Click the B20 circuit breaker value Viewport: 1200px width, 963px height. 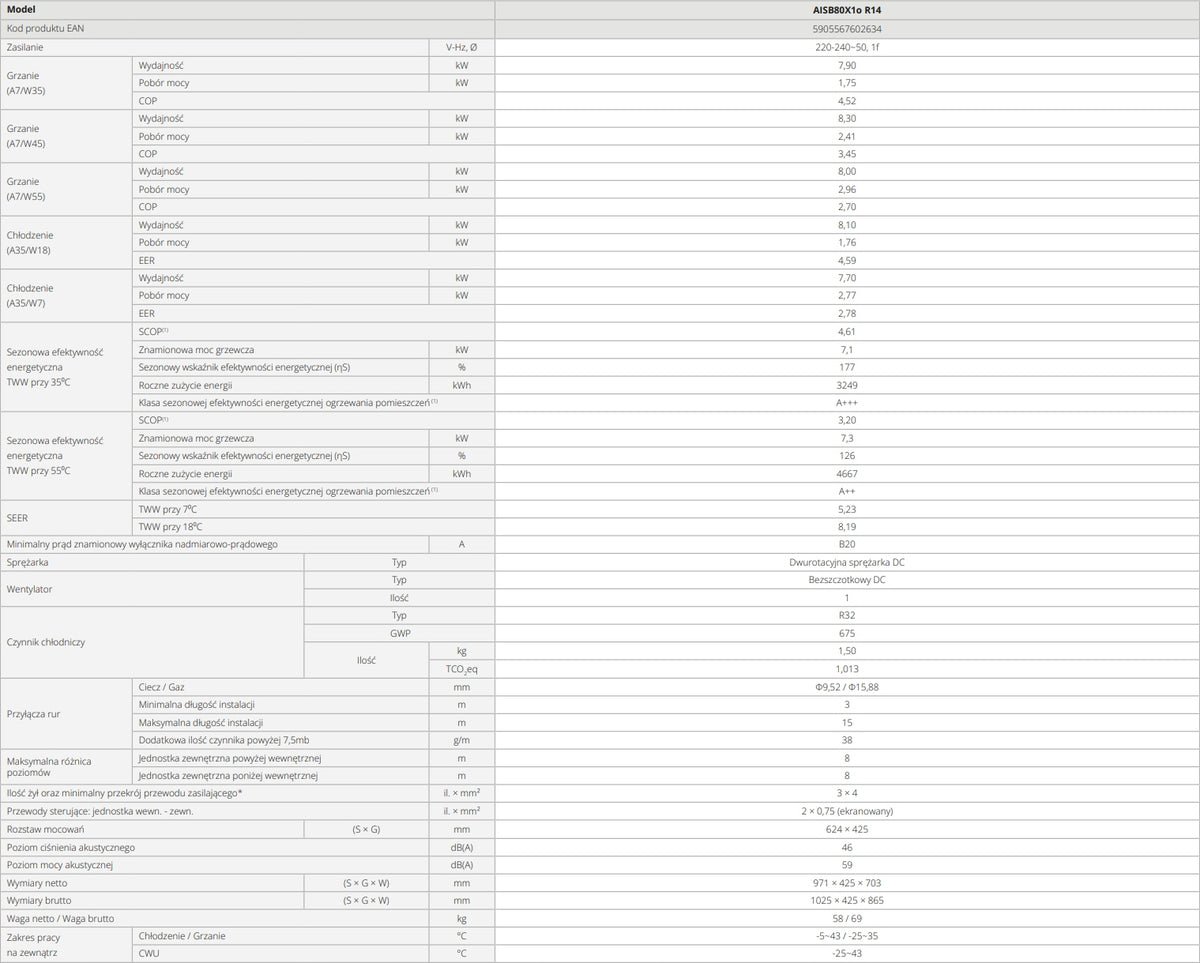pyautogui.click(x=847, y=544)
